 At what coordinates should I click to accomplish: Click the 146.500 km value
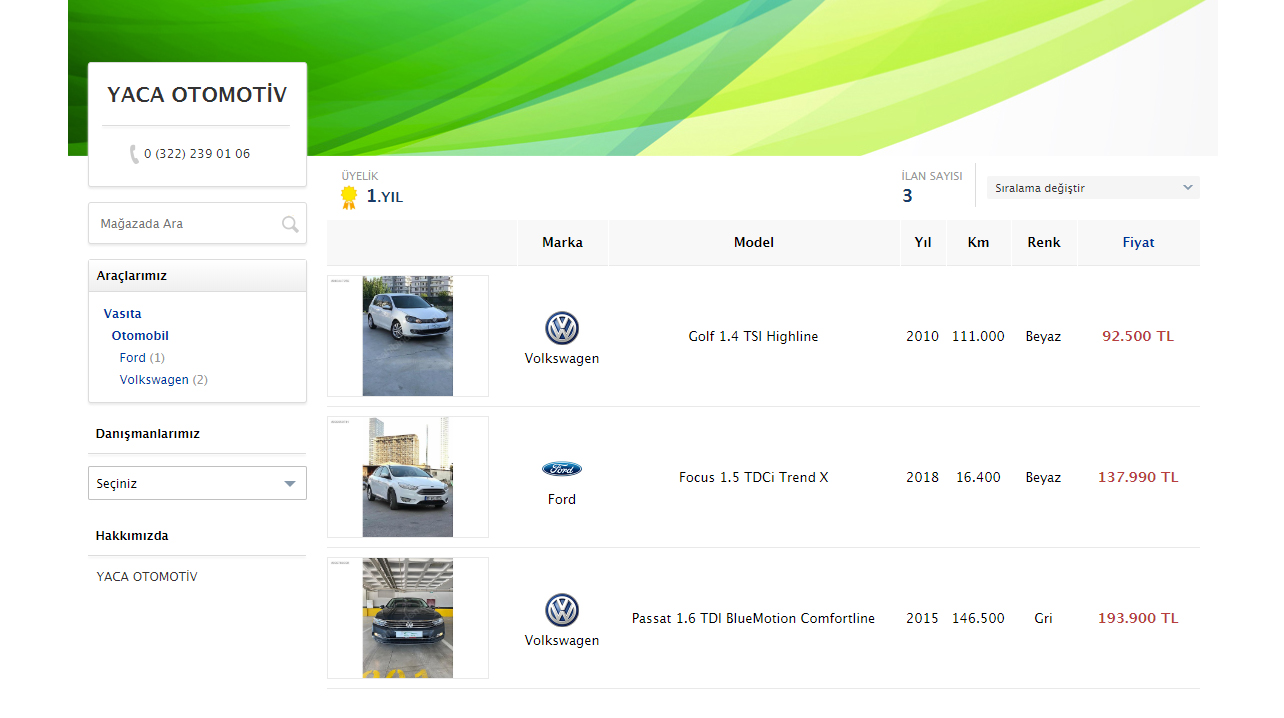(x=978, y=619)
